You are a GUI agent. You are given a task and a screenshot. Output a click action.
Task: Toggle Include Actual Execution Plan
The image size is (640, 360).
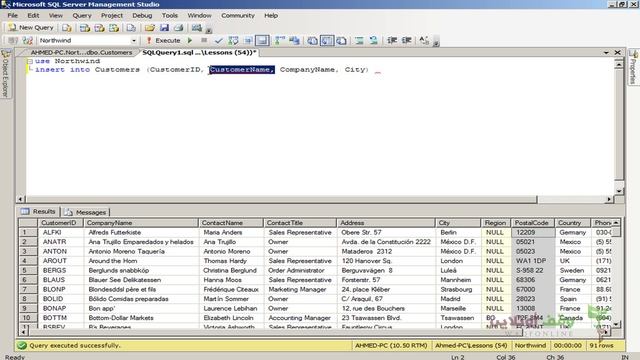280,40
